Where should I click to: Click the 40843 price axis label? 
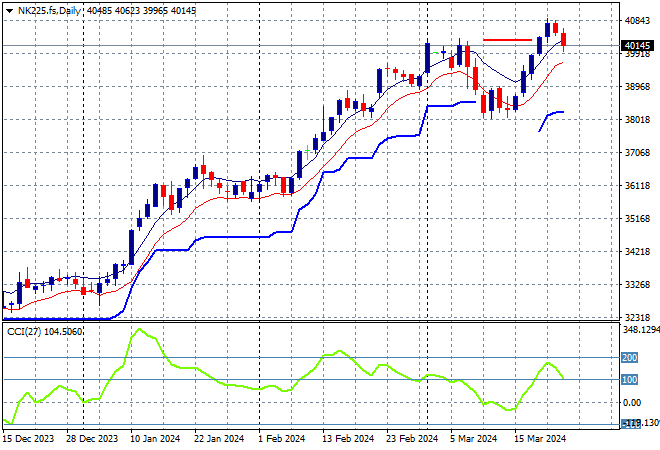(x=637, y=21)
